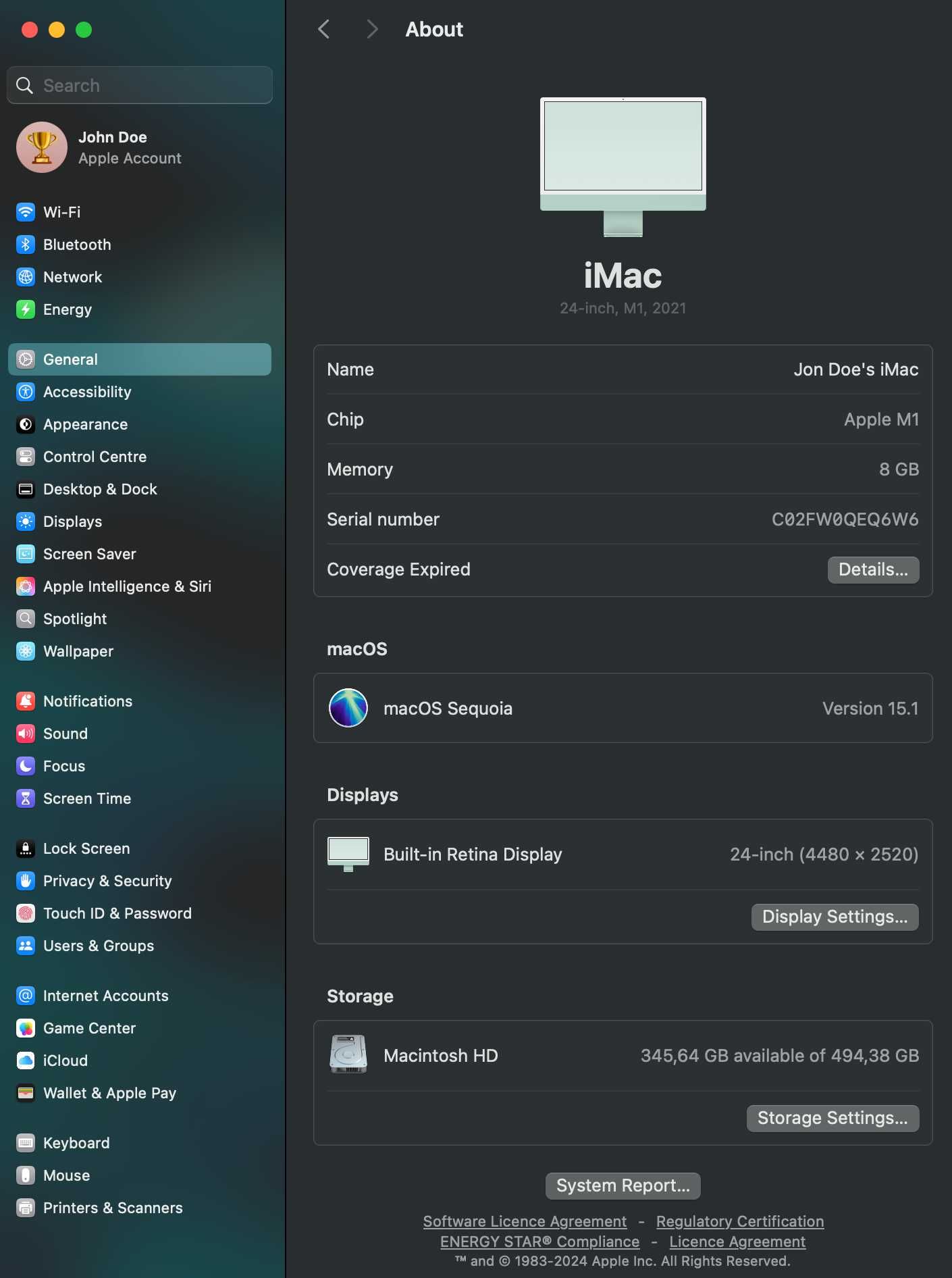Open Privacy & Security hand icon
The image size is (952, 1278).
[26, 881]
